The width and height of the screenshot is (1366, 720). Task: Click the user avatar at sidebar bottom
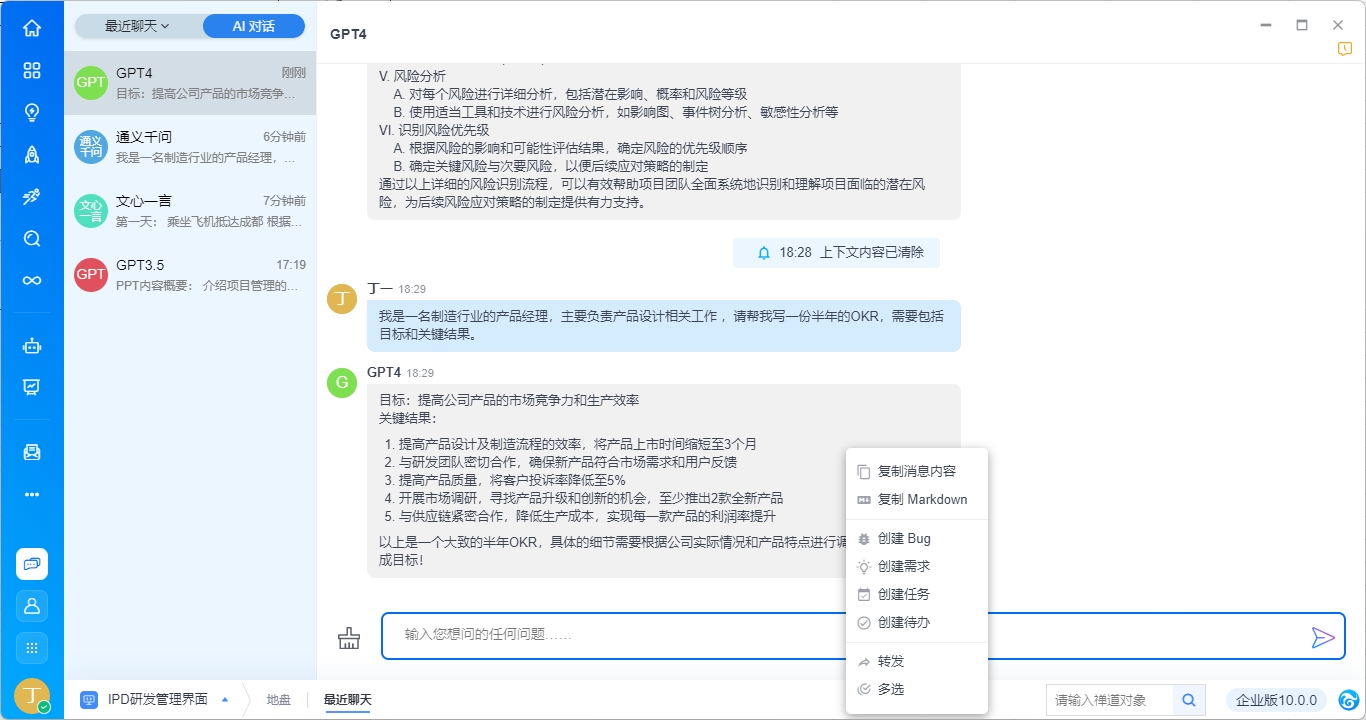pos(32,696)
